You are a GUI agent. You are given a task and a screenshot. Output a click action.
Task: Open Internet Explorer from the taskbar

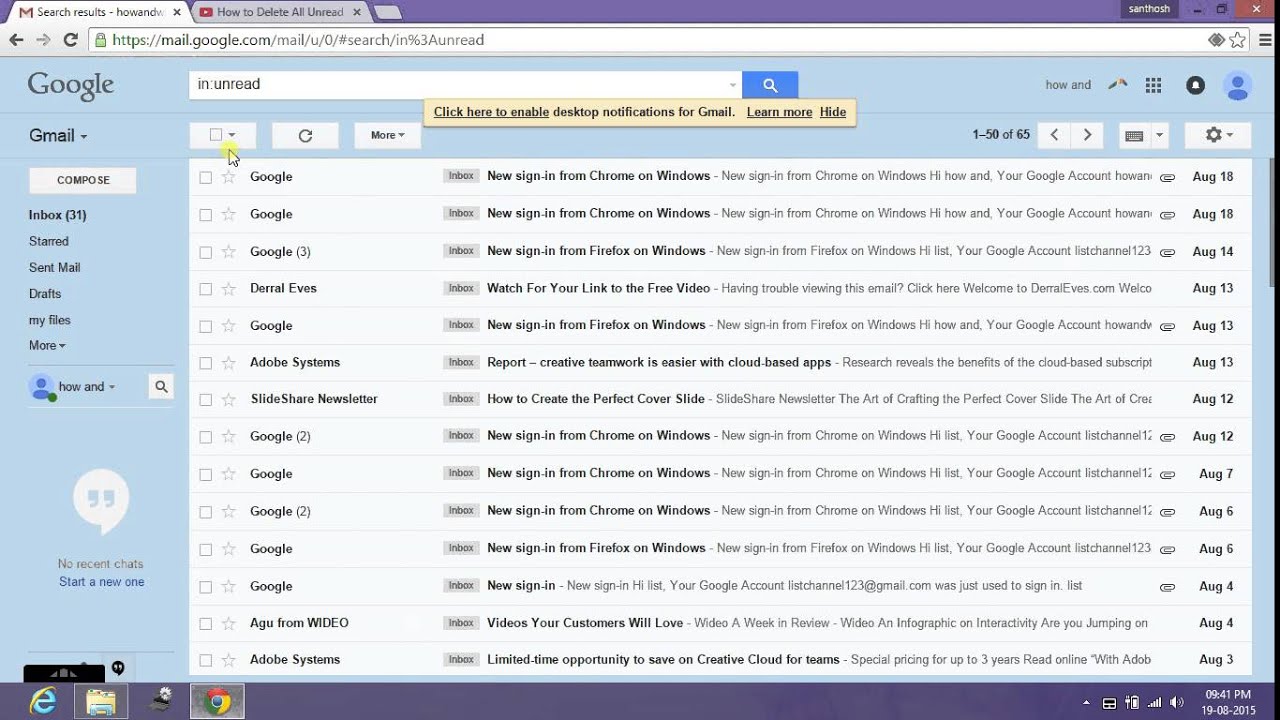point(43,702)
